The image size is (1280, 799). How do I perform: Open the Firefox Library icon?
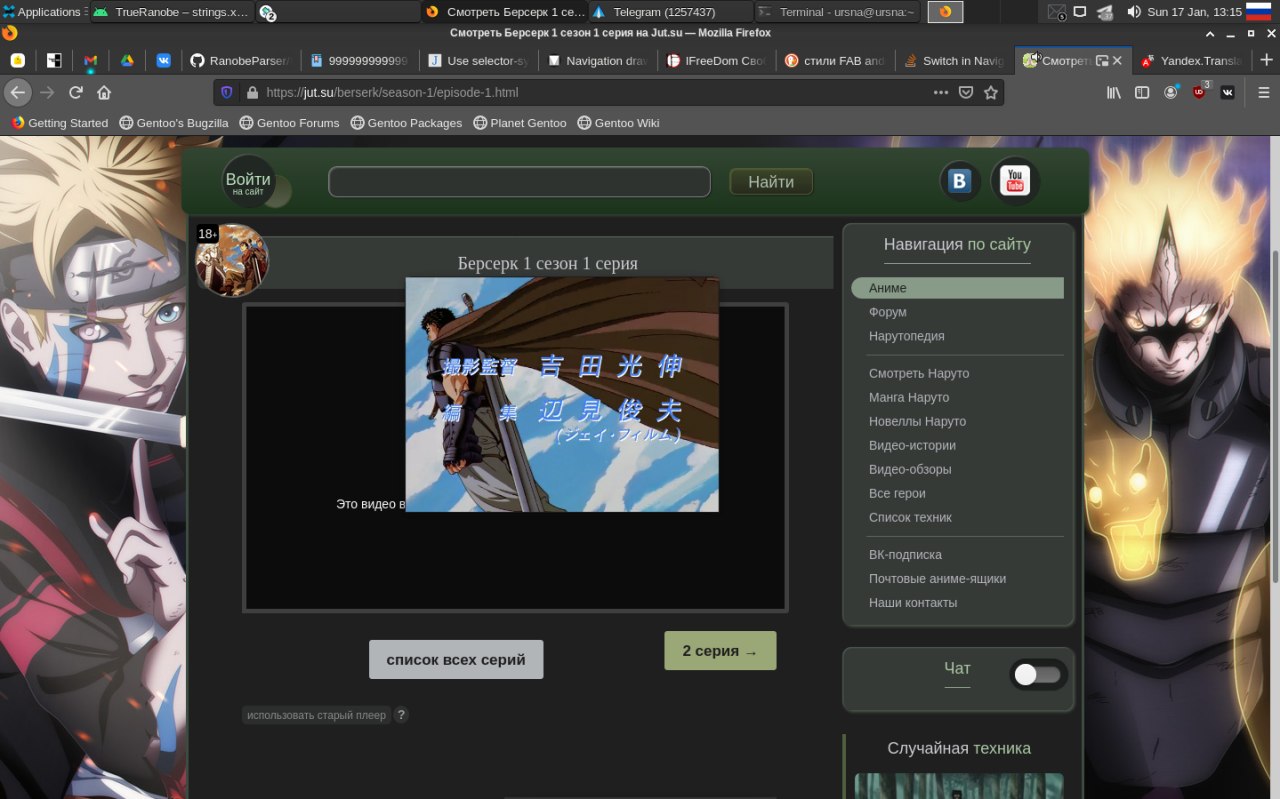[1113, 92]
